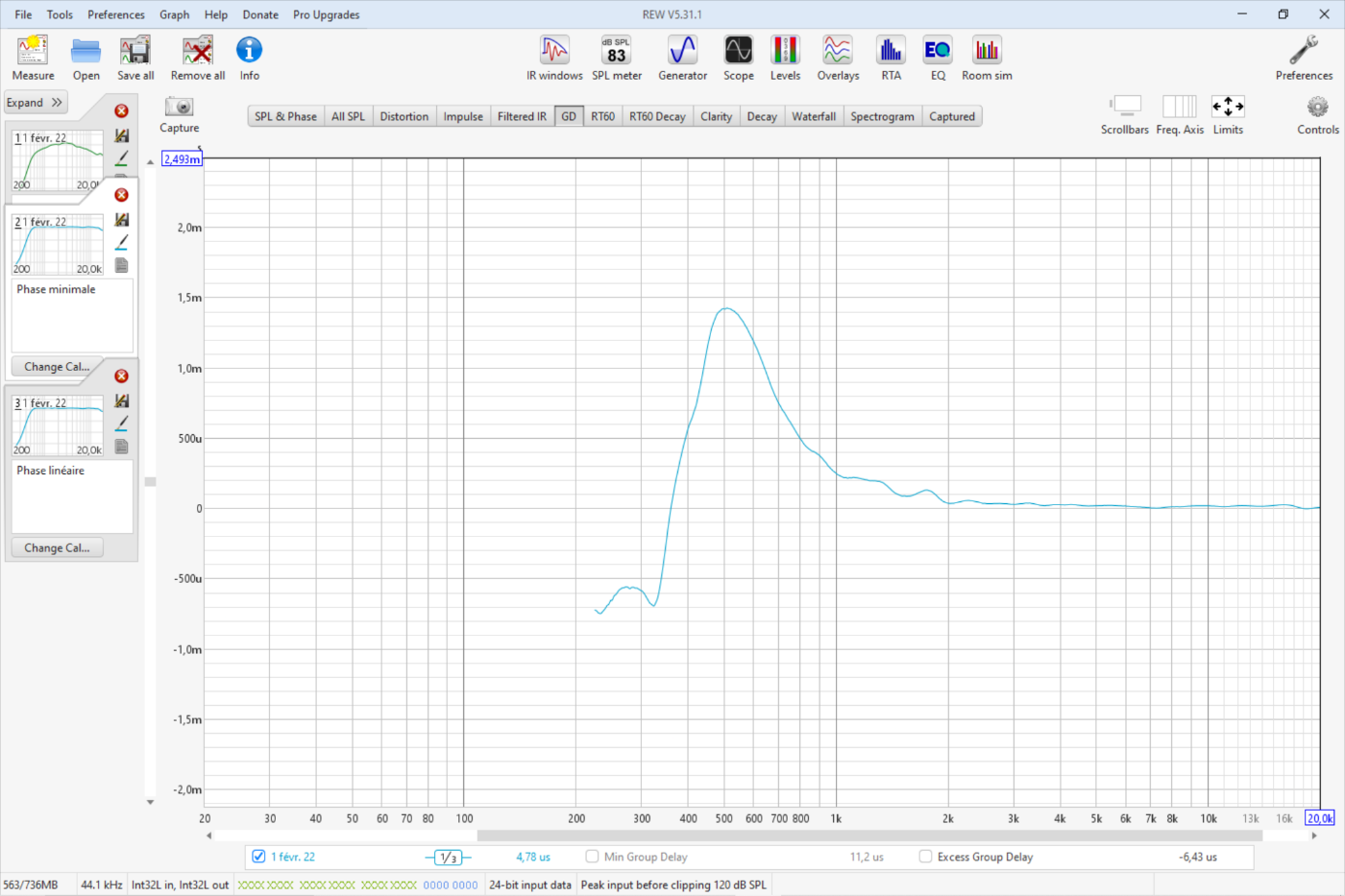Screen dimensions: 1345x896
Task: Open Room sim tool
Action: click(x=987, y=58)
